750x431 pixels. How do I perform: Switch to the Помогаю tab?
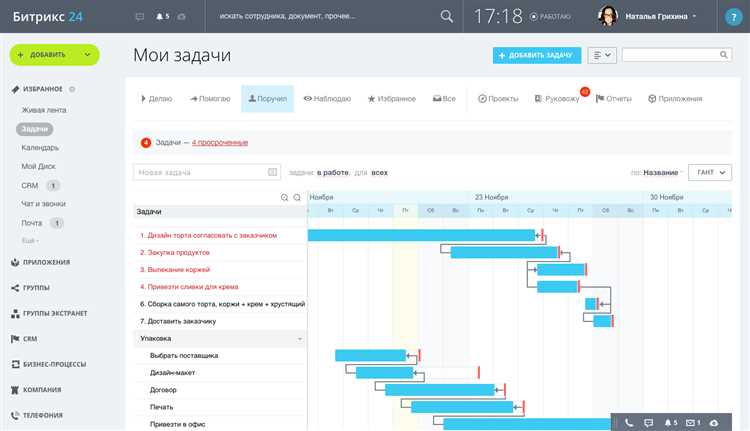pyautogui.click(x=210, y=99)
